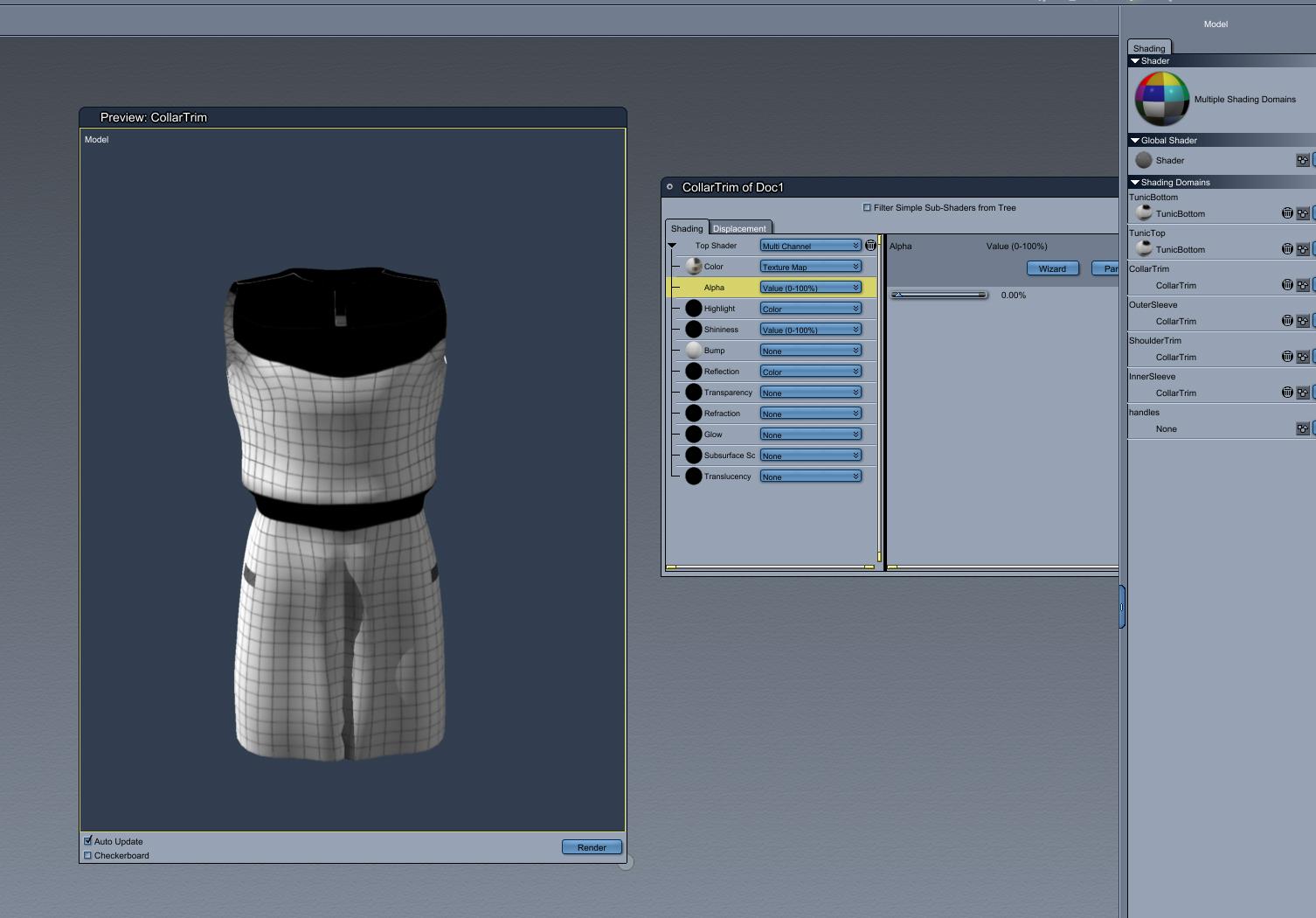The height and width of the screenshot is (918, 1316).
Task: Click the trash icon in the OuterSleeve domain
Action: (x=1287, y=321)
